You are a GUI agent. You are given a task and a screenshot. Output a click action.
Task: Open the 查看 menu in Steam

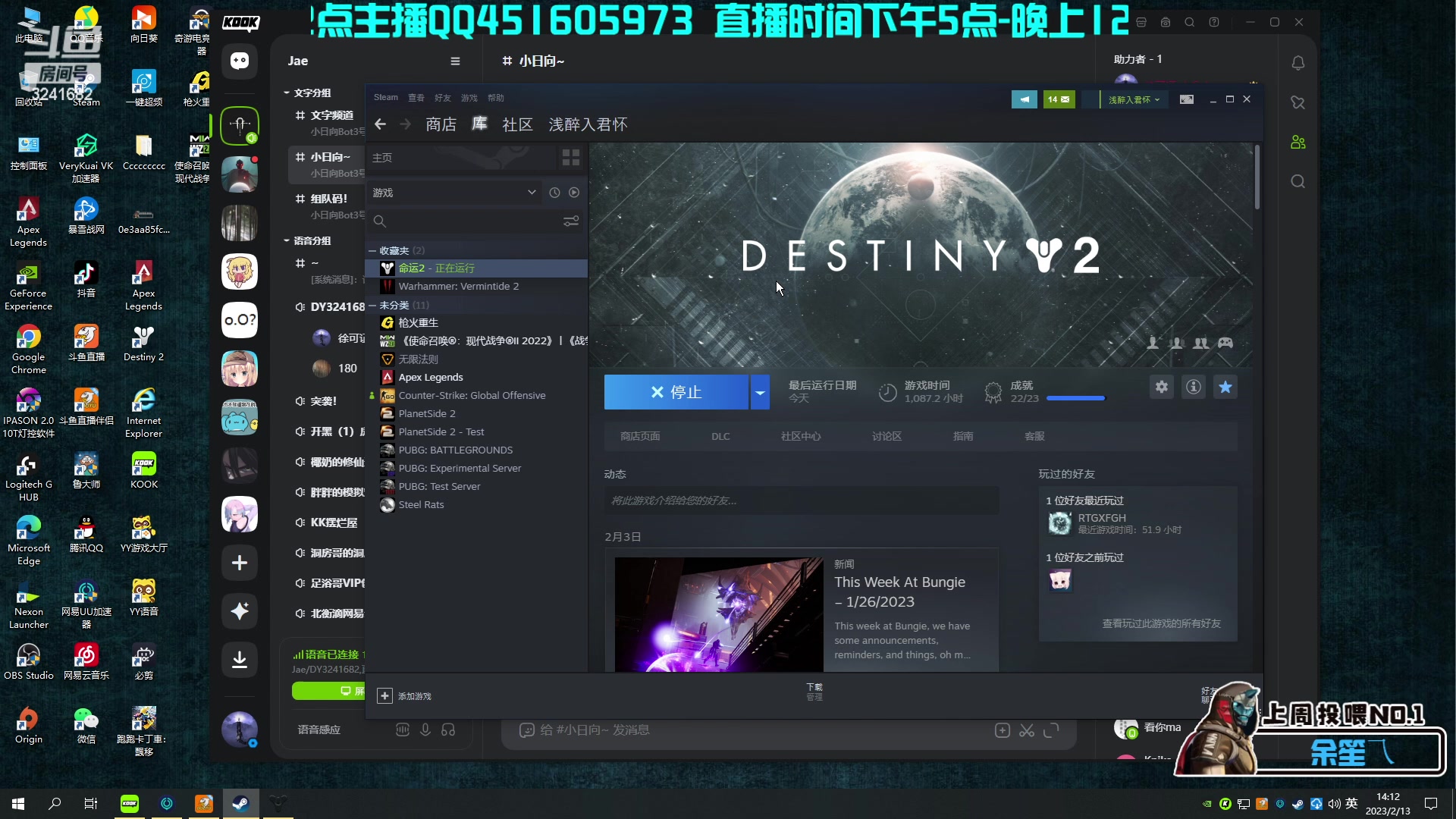416,97
